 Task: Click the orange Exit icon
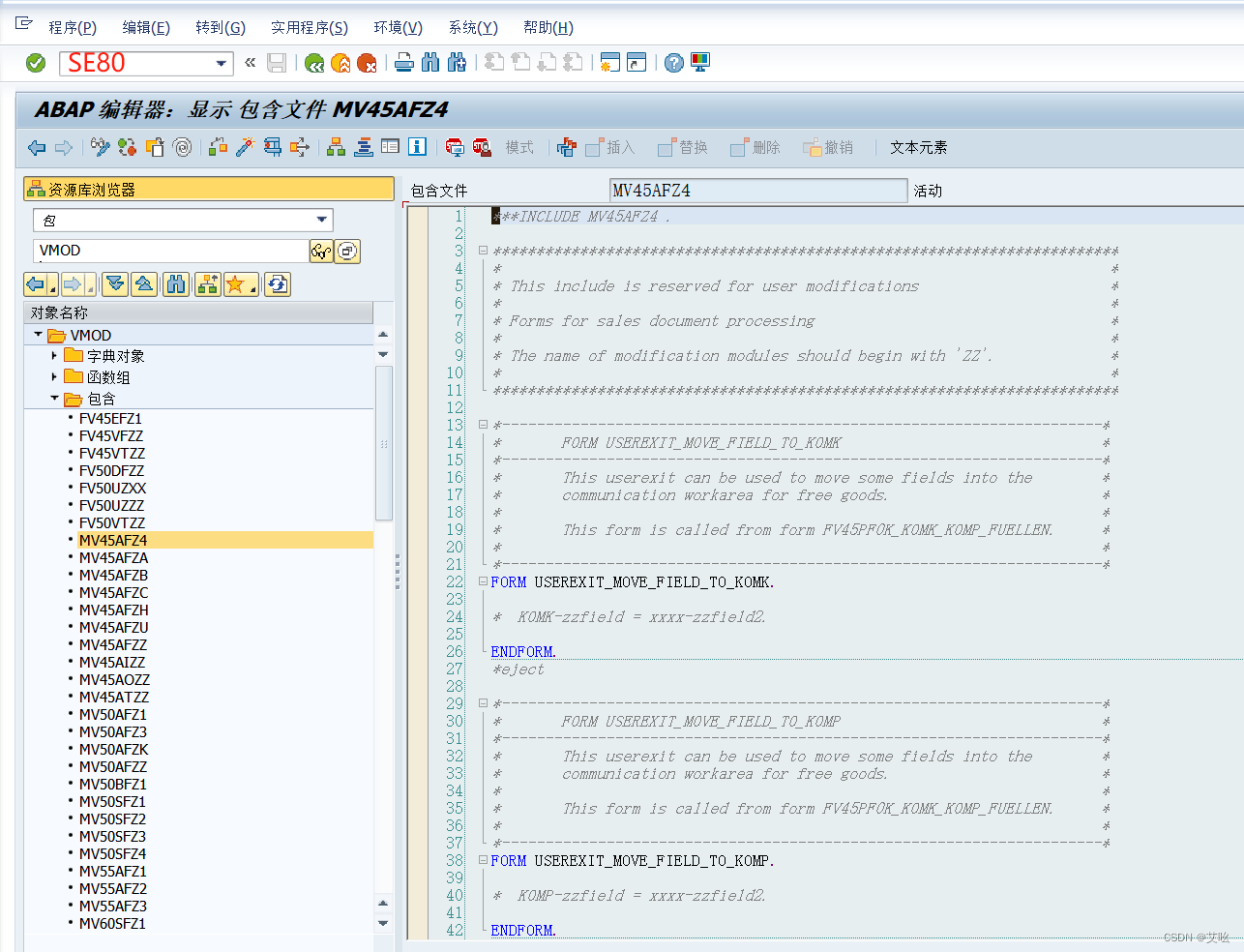click(x=341, y=63)
